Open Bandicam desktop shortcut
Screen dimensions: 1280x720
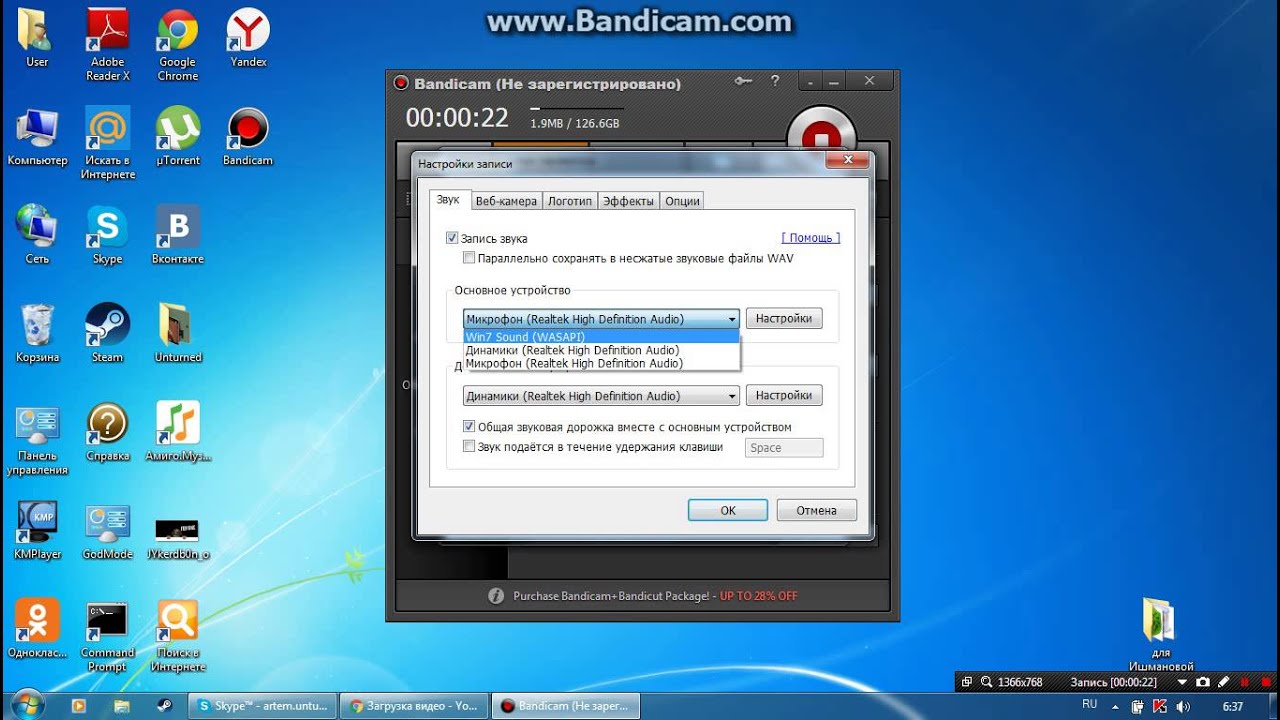[247, 137]
